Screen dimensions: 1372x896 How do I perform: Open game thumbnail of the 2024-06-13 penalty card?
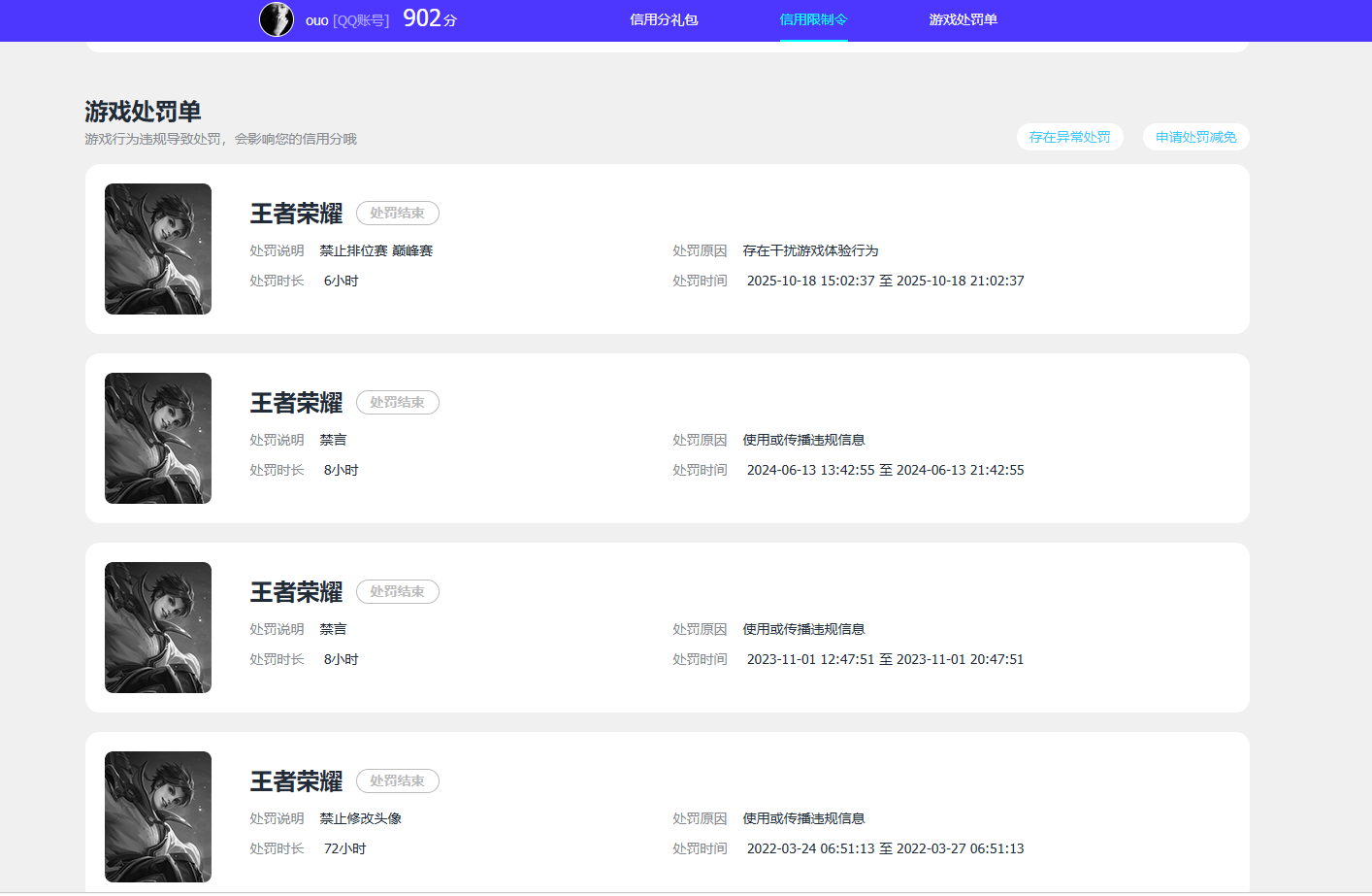[158, 438]
